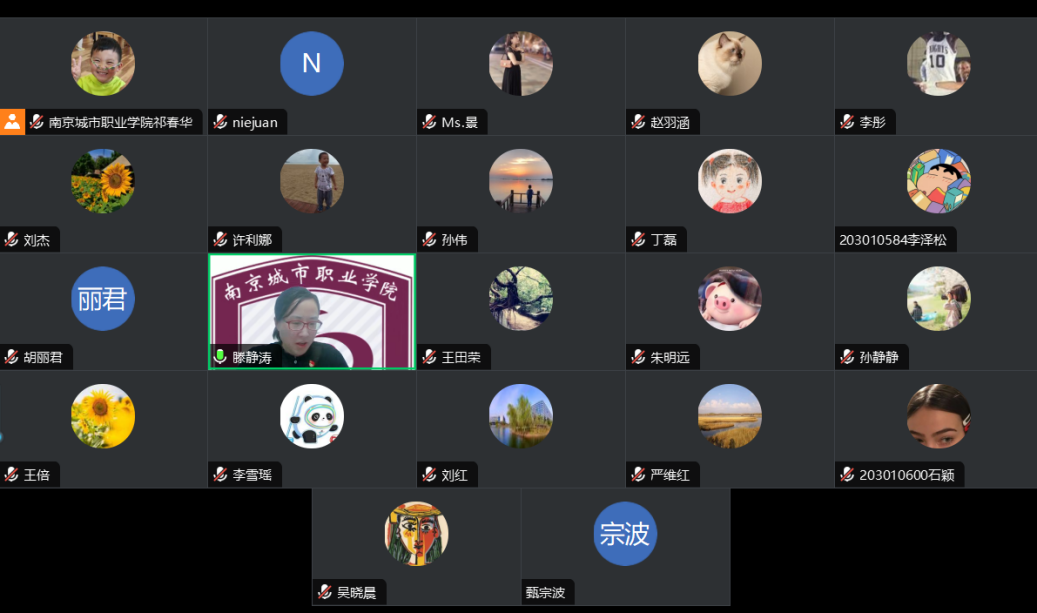Click the green active microphone icon for 滕静涛

[x=220, y=357]
